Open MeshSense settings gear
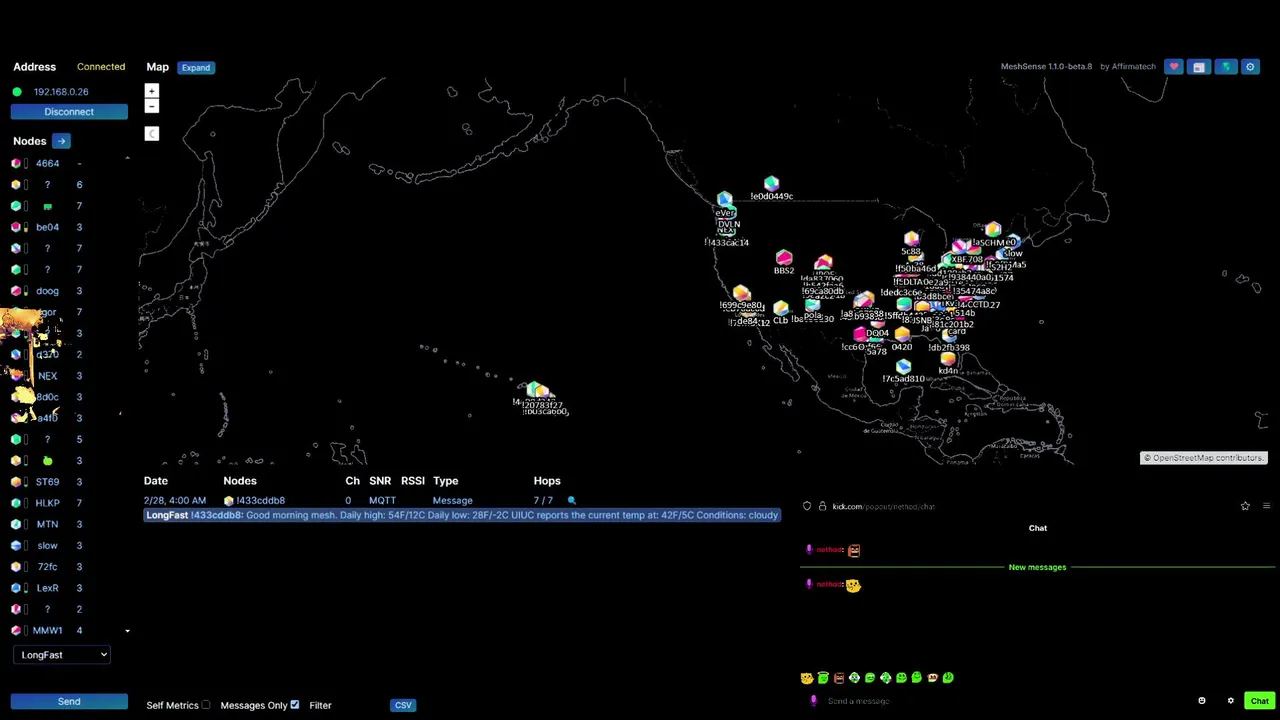Viewport: 1280px width, 720px height. click(x=1250, y=67)
